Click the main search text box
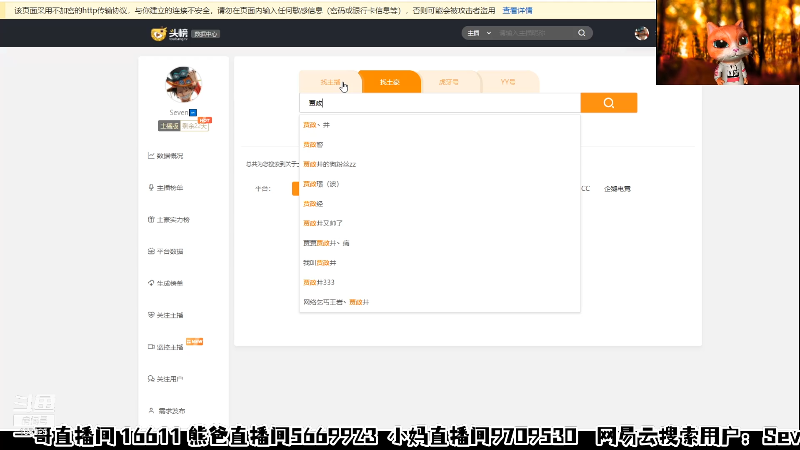Image resolution: width=800 pixels, height=450 pixels. point(440,103)
